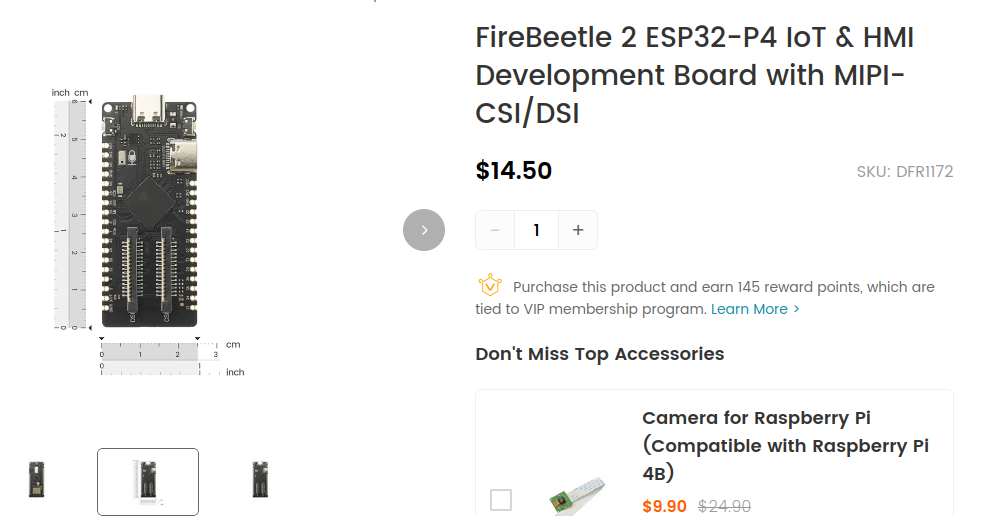This screenshot has height=516, width=982.
Task: Click the crossed-out $24.90 original price
Action: tap(724, 506)
